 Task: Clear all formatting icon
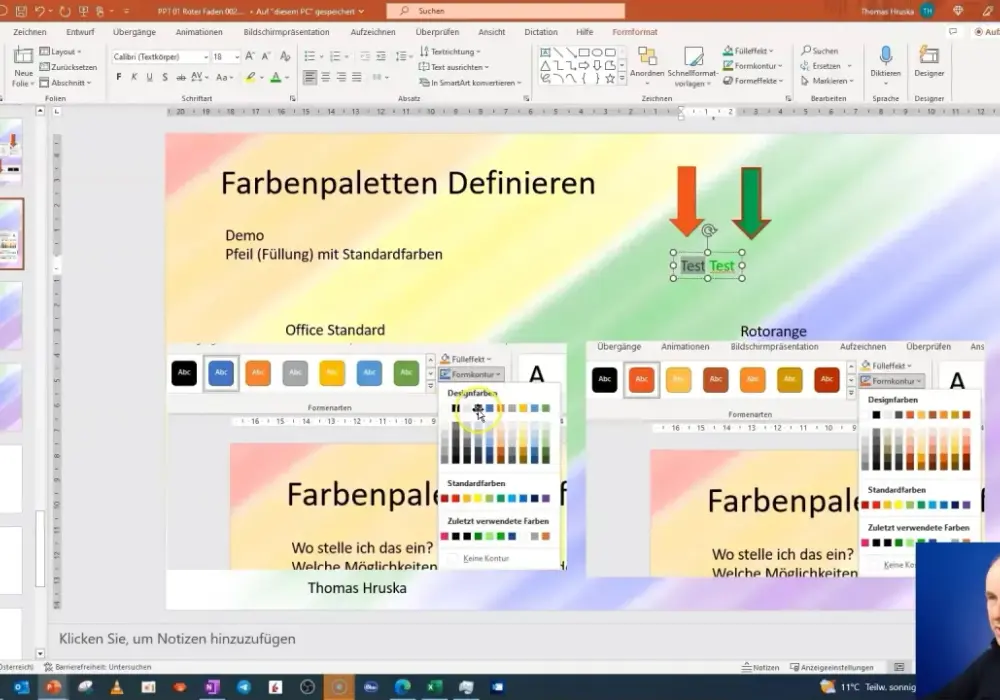pyautogui.click(x=285, y=56)
